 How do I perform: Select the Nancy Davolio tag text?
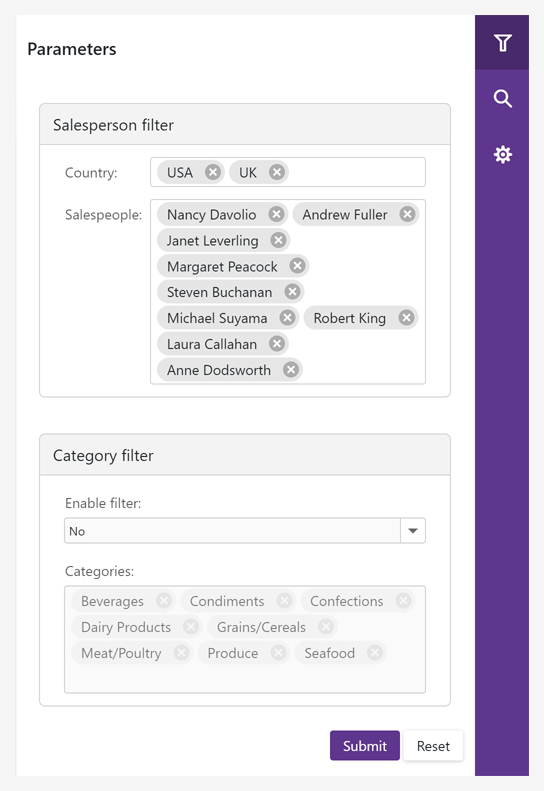(x=211, y=215)
